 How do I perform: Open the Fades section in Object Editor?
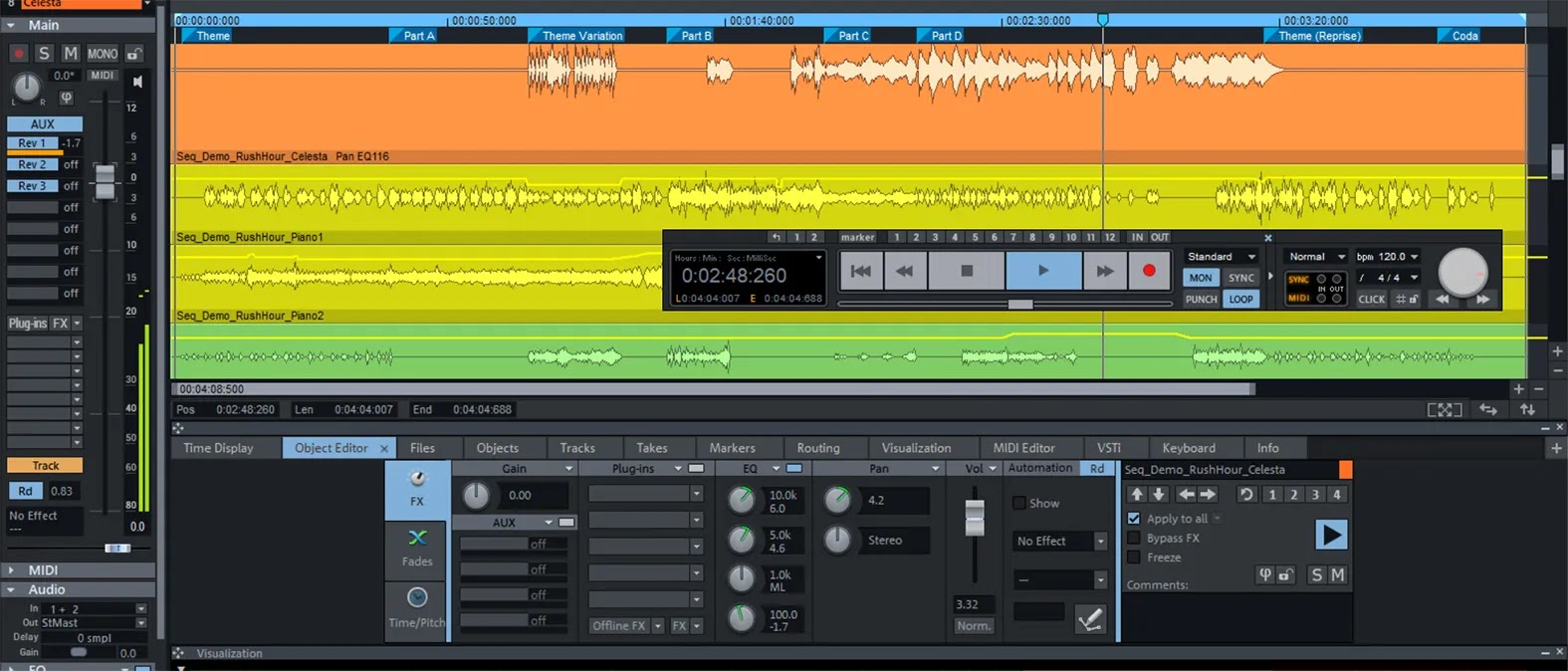[x=417, y=549]
